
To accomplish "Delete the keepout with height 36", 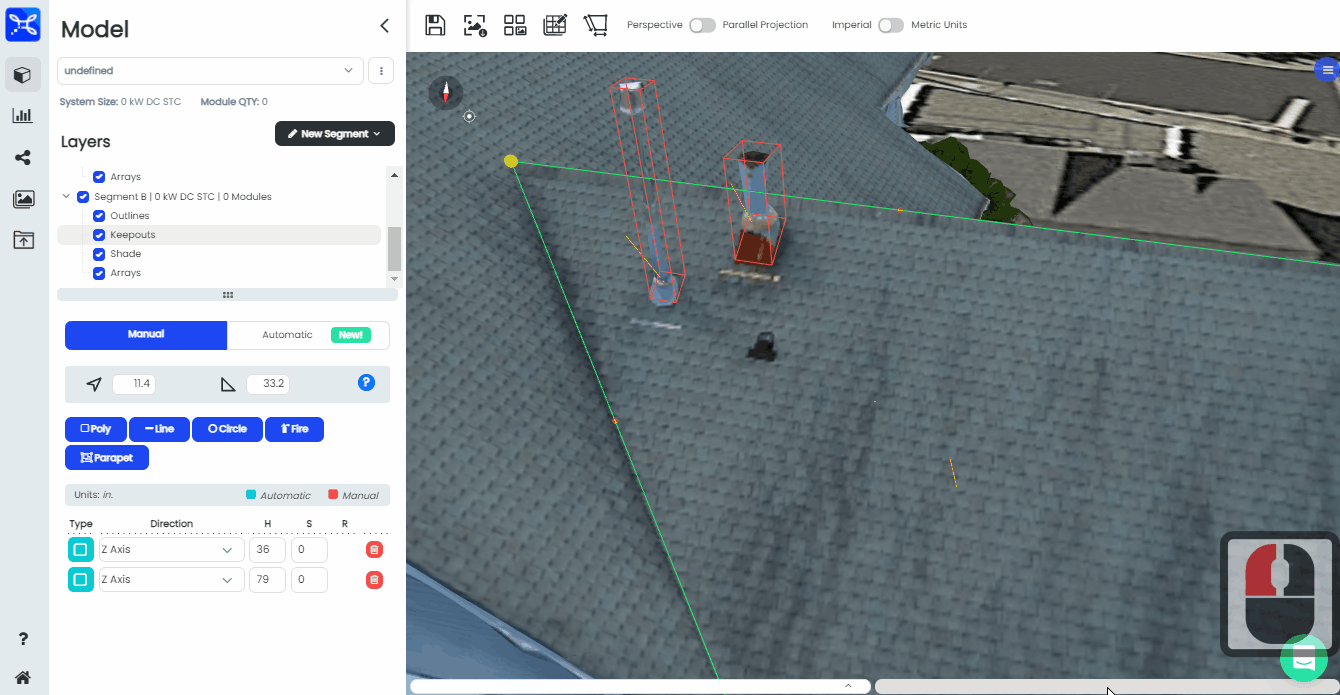I will (374, 550).
